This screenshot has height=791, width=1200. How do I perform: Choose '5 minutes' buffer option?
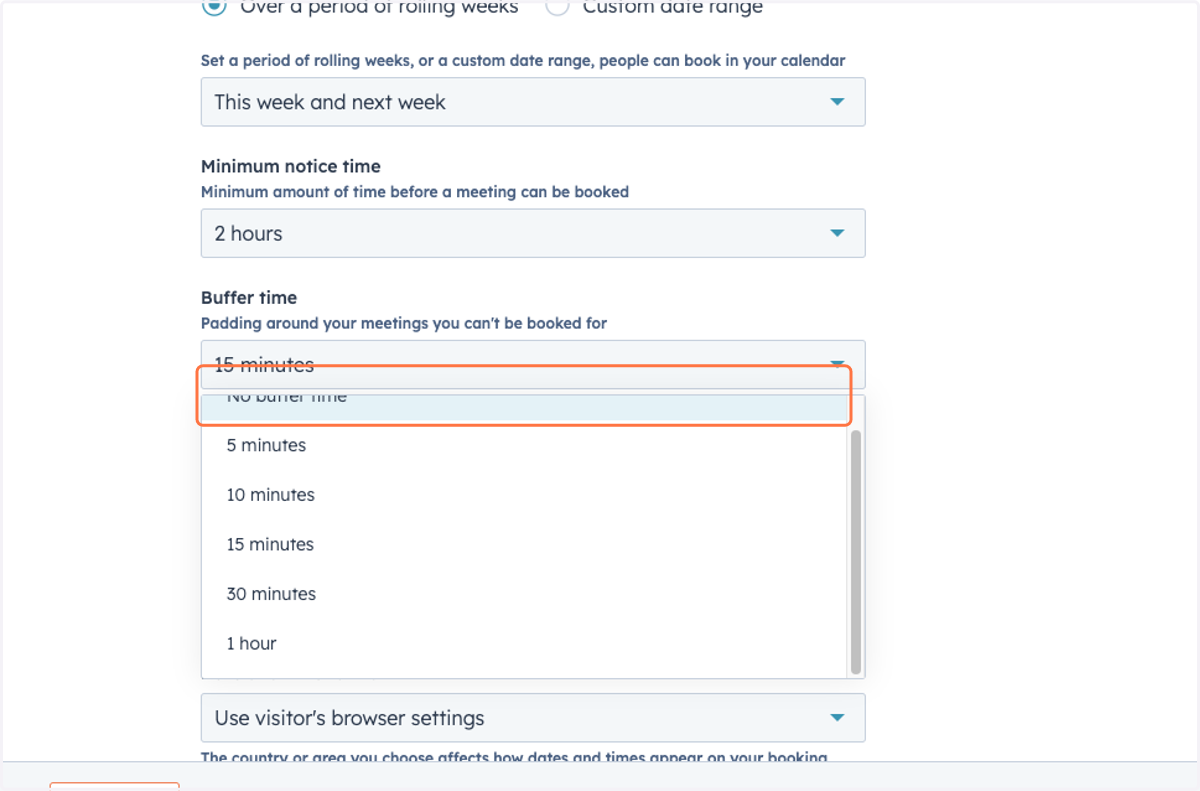pyautogui.click(x=525, y=445)
